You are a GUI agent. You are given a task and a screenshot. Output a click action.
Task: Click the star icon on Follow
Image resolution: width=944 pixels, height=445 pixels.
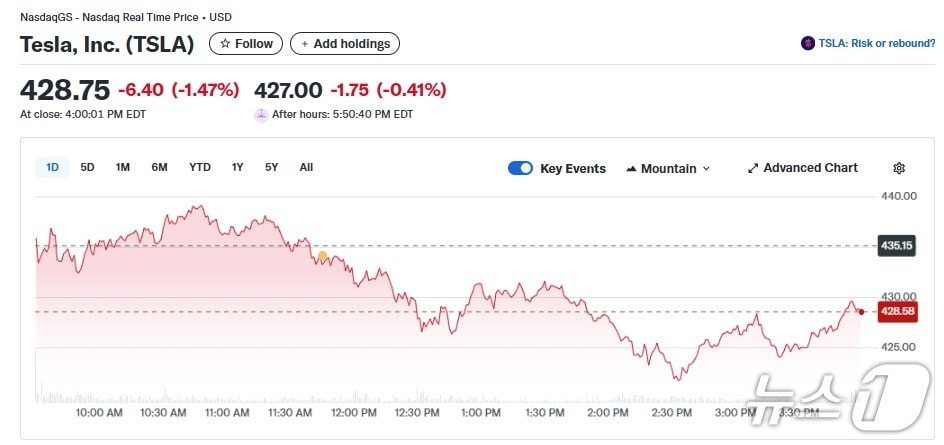point(225,44)
